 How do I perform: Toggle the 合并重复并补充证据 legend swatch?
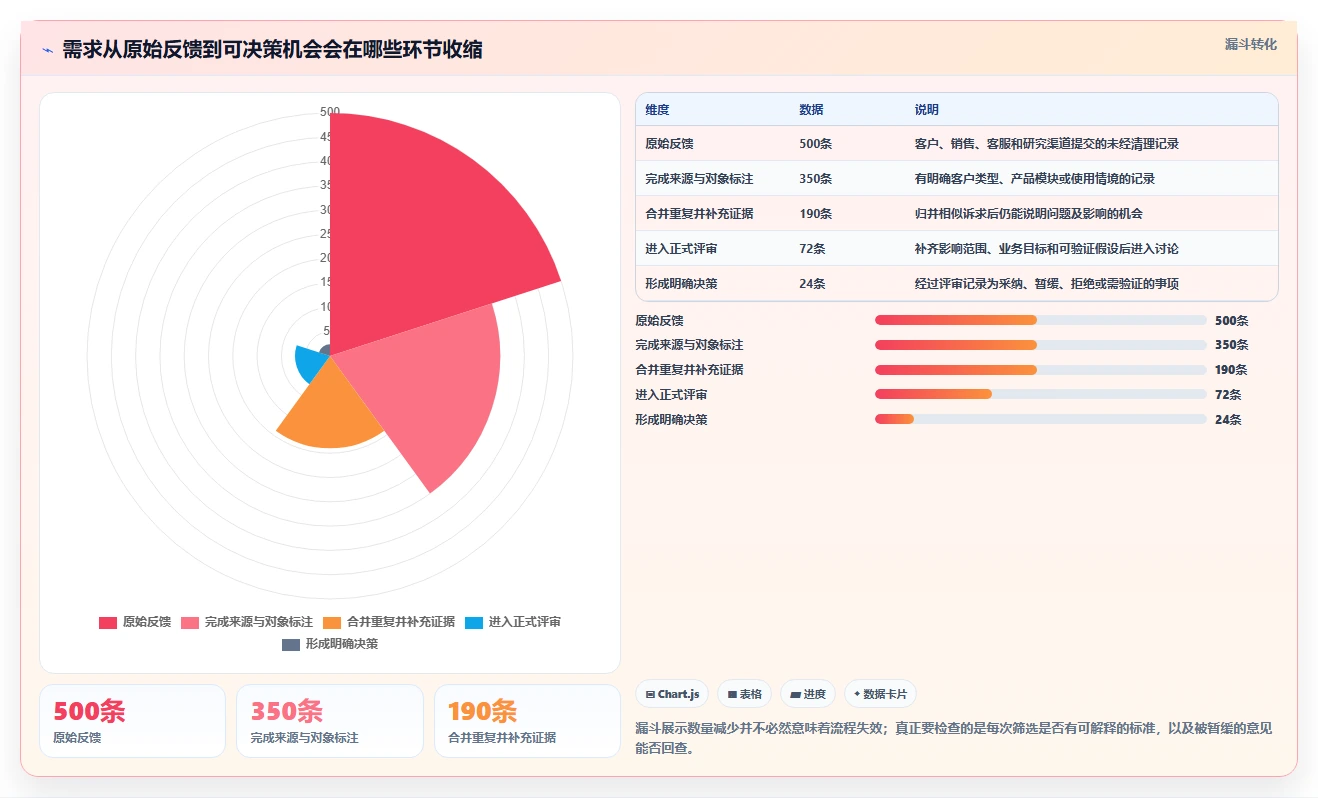coord(332,622)
